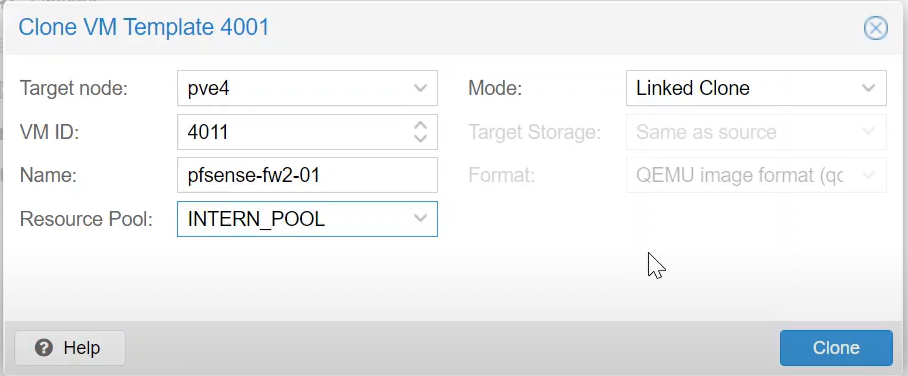Click the Linked Clone Mode text box

[x=742, y=88]
